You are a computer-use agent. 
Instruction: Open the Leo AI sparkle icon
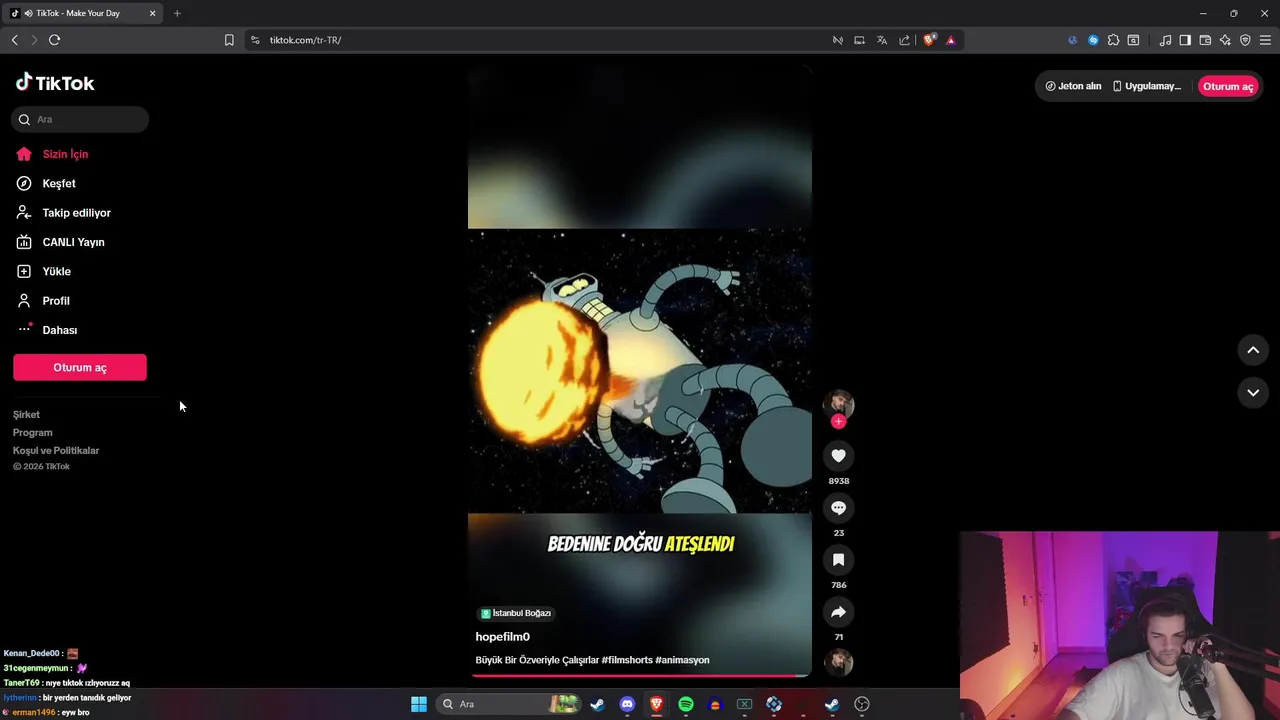(x=1225, y=40)
